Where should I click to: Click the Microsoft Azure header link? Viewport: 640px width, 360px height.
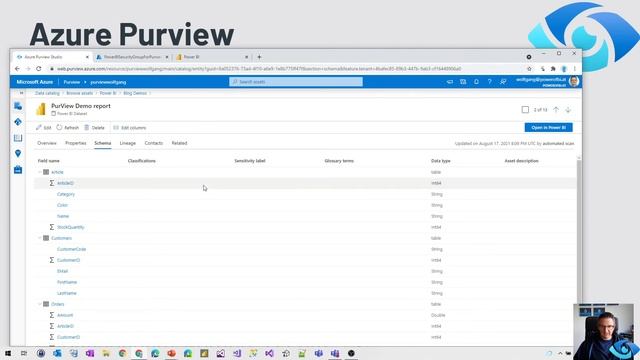pos(35,82)
